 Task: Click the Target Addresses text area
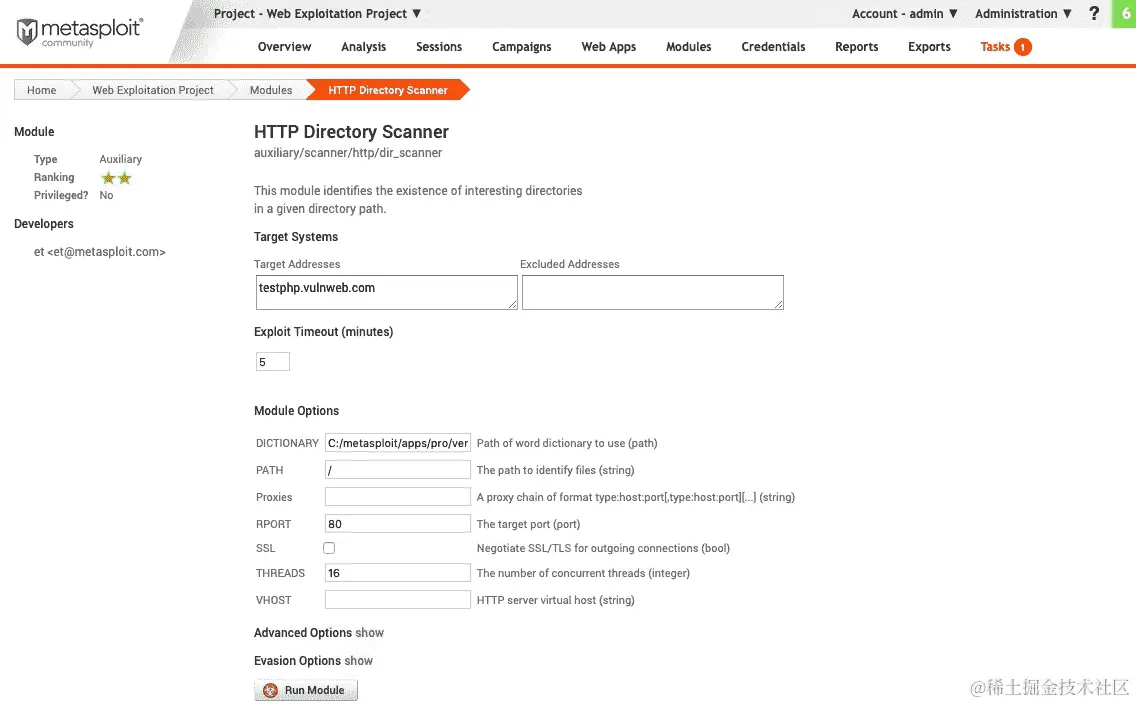click(x=387, y=293)
